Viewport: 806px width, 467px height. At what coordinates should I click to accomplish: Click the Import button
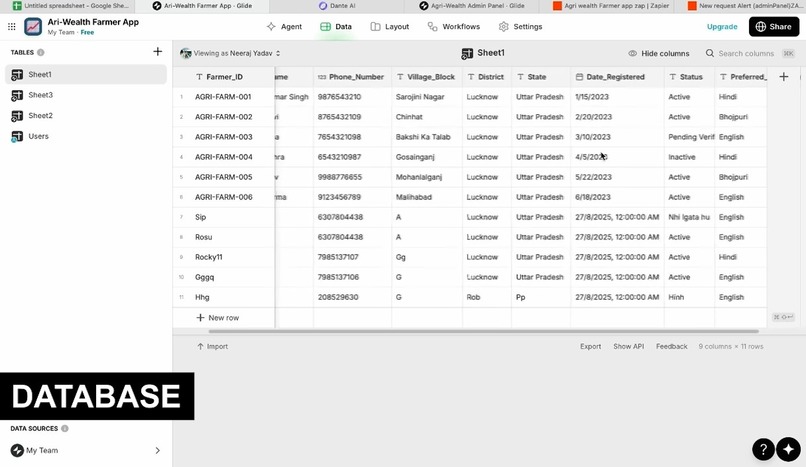tap(212, 347)
